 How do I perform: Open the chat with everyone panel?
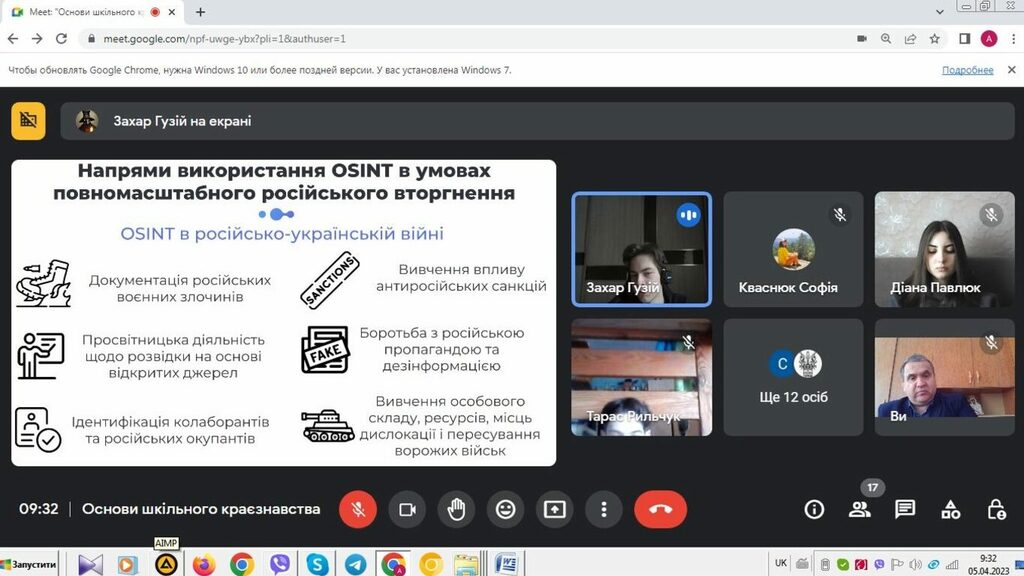coord(905,509)
